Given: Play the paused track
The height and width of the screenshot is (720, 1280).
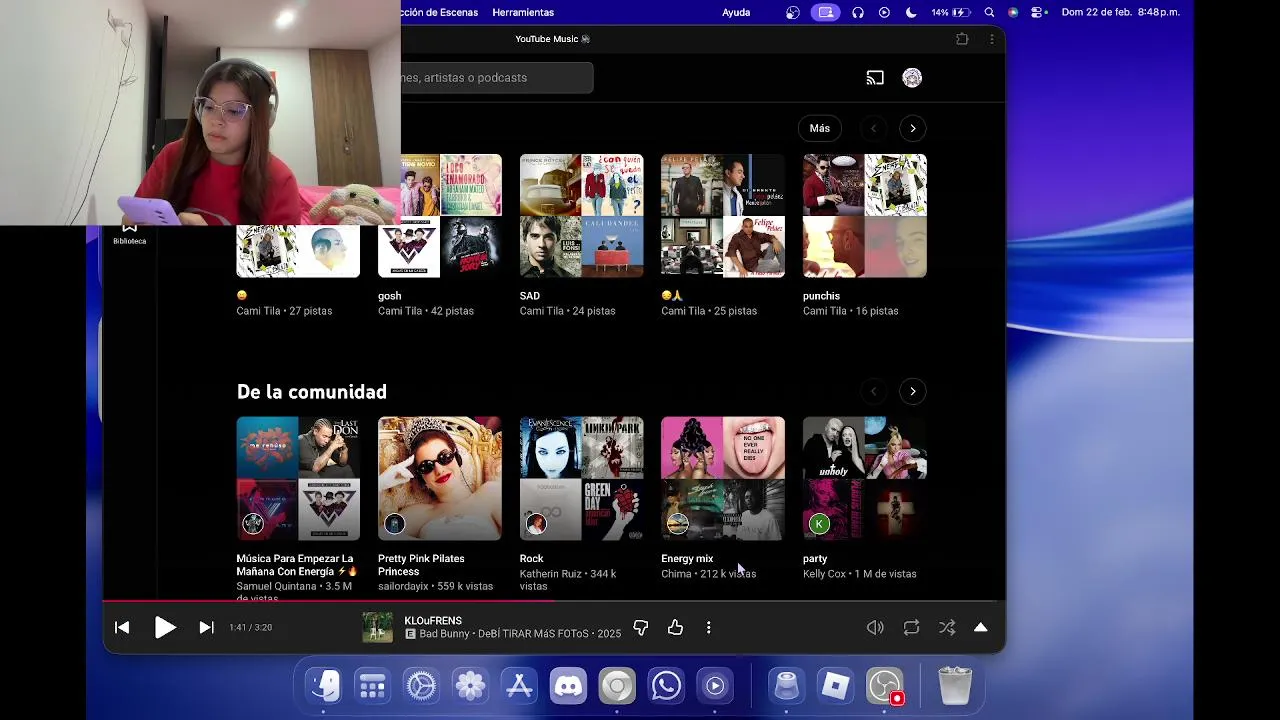Looking at the screenshot, I should point(165,627).
